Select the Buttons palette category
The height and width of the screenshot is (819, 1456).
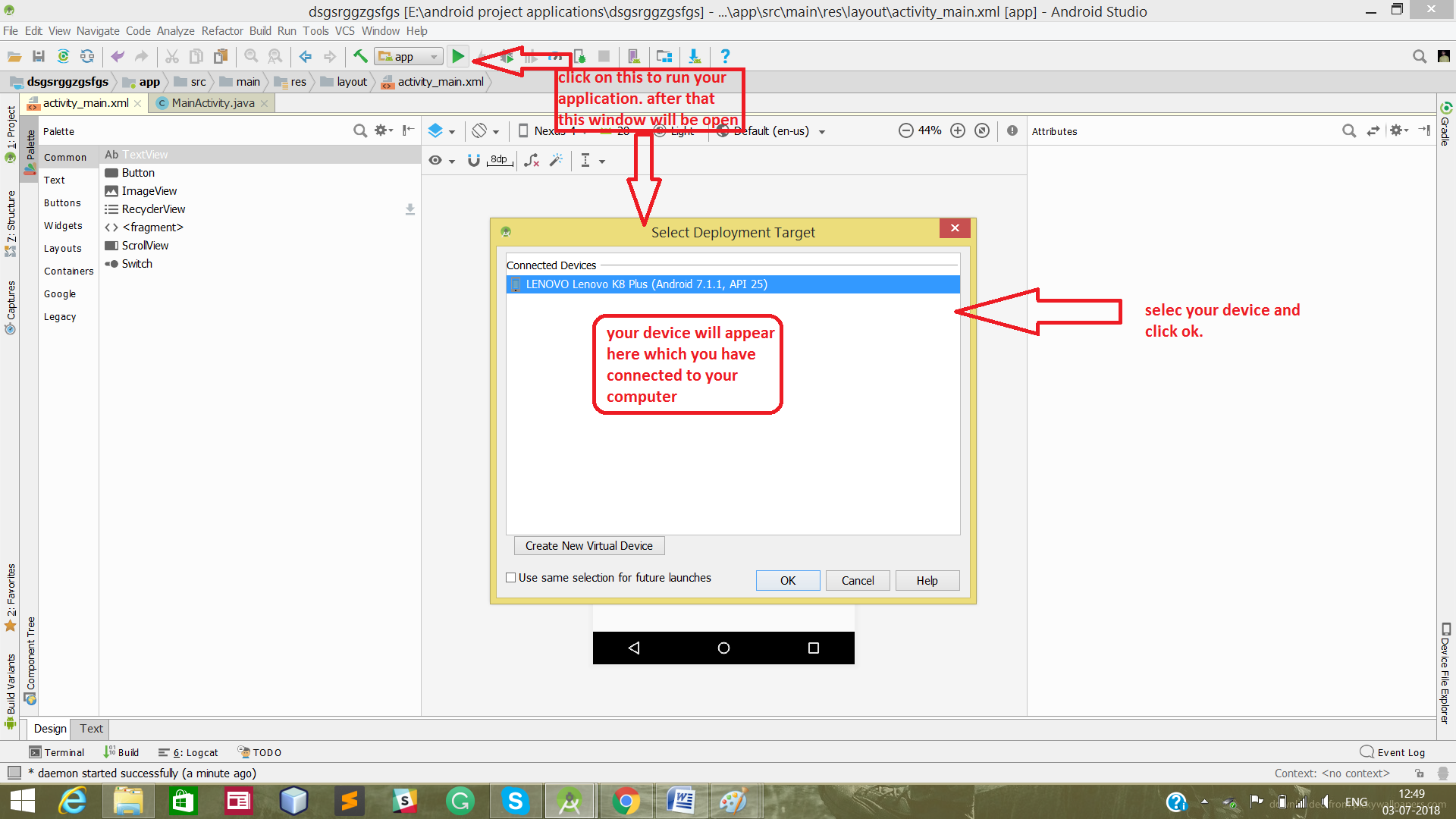[x=62, y=203]
